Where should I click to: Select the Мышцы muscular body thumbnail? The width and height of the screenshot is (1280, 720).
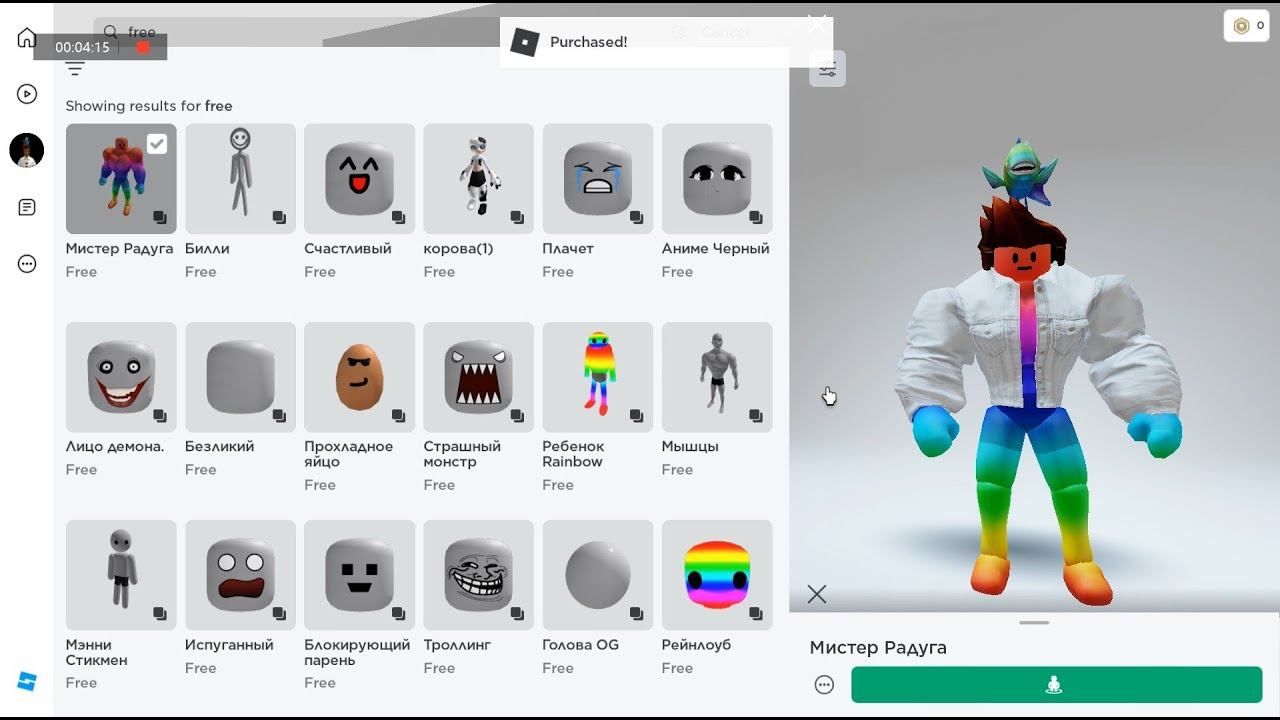(x=717, y=377)
